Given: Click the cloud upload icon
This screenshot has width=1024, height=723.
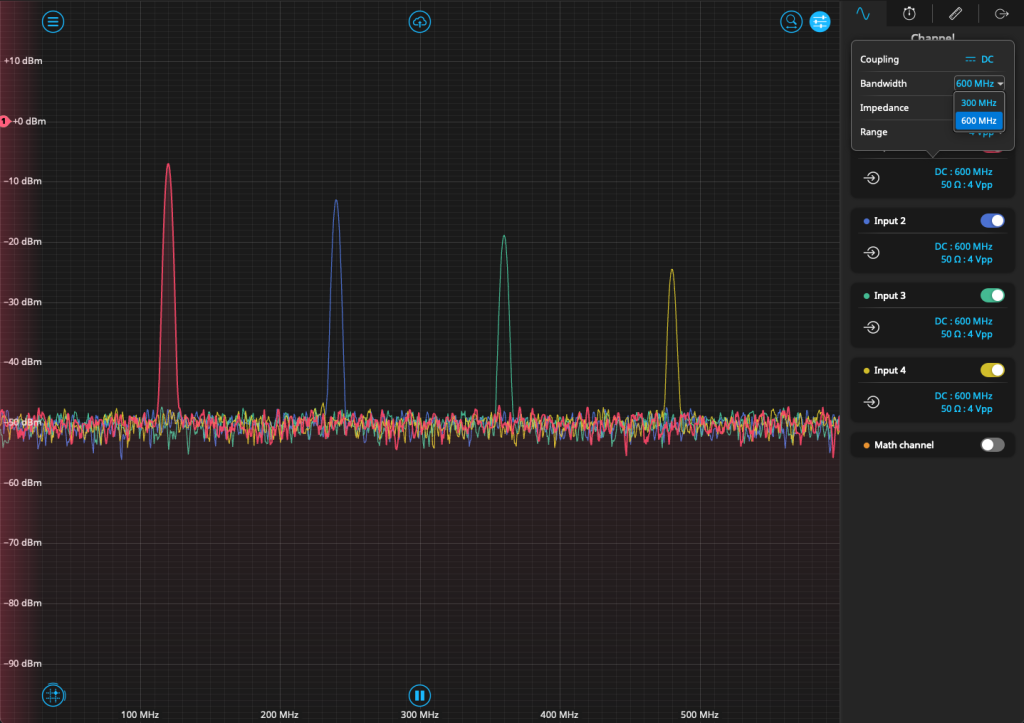Looking at the screenshot, I should coord(420,21).
